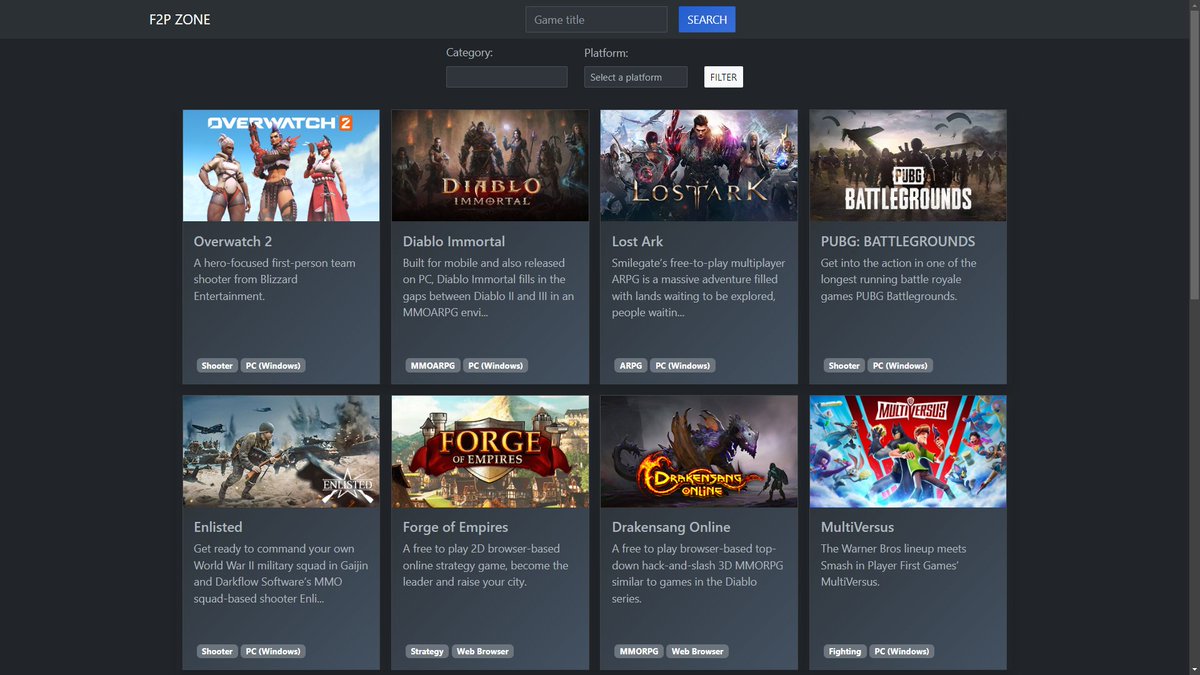
Task: Open the PUBG Battlegrounds cover image
Action: coord(908,166)
